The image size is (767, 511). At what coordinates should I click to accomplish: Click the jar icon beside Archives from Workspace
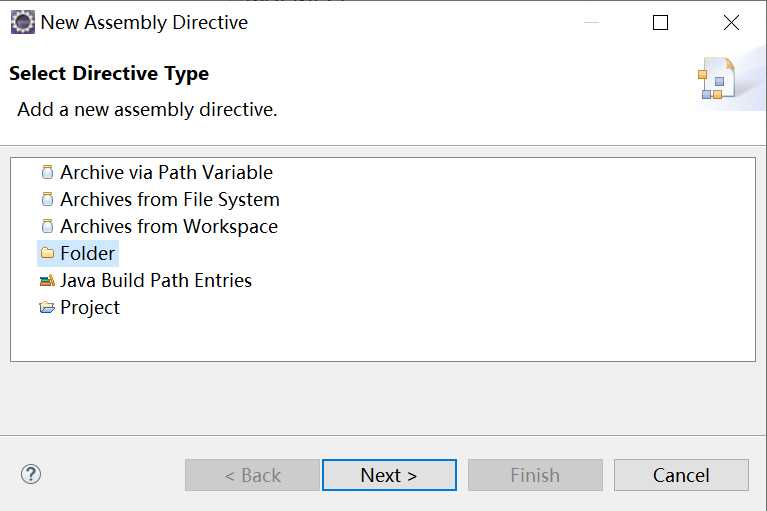pos(47,226)
